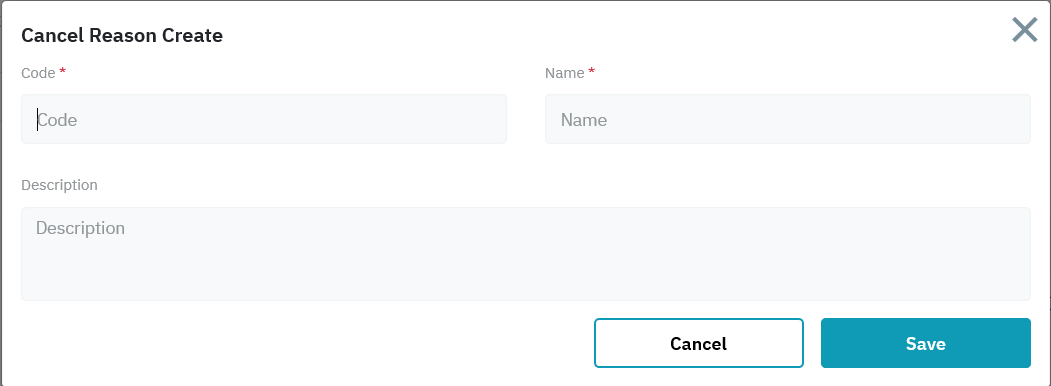1051x386 pixels.
Task: Click the Cancel button
Action: tap(698, 343)
